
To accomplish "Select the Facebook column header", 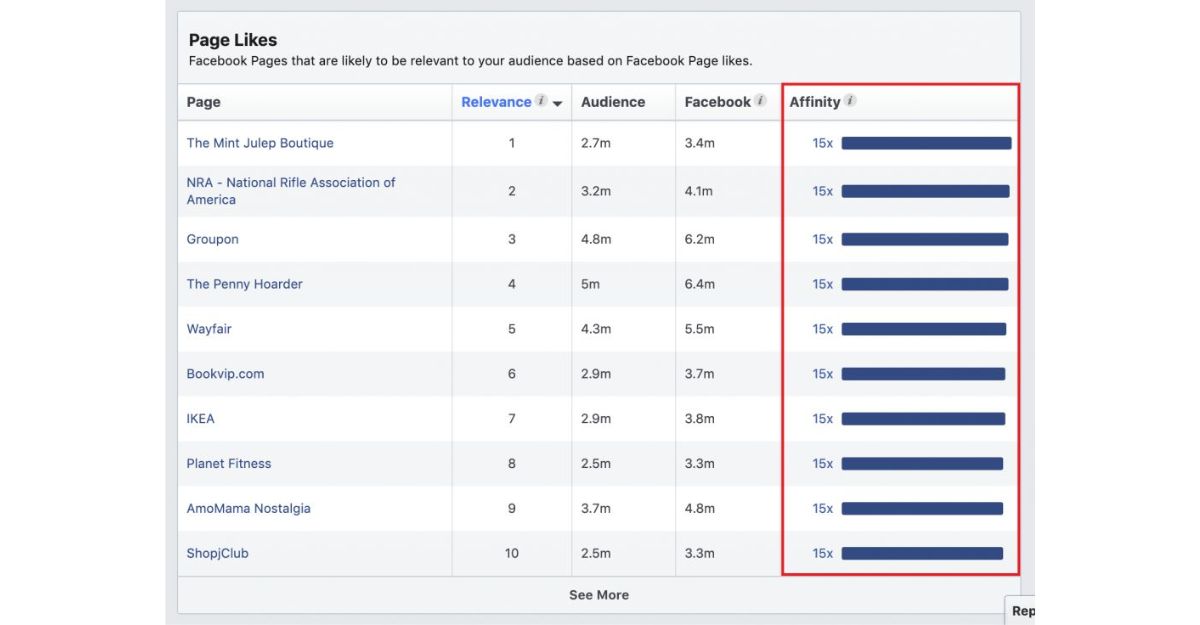I will click(717, 102).
